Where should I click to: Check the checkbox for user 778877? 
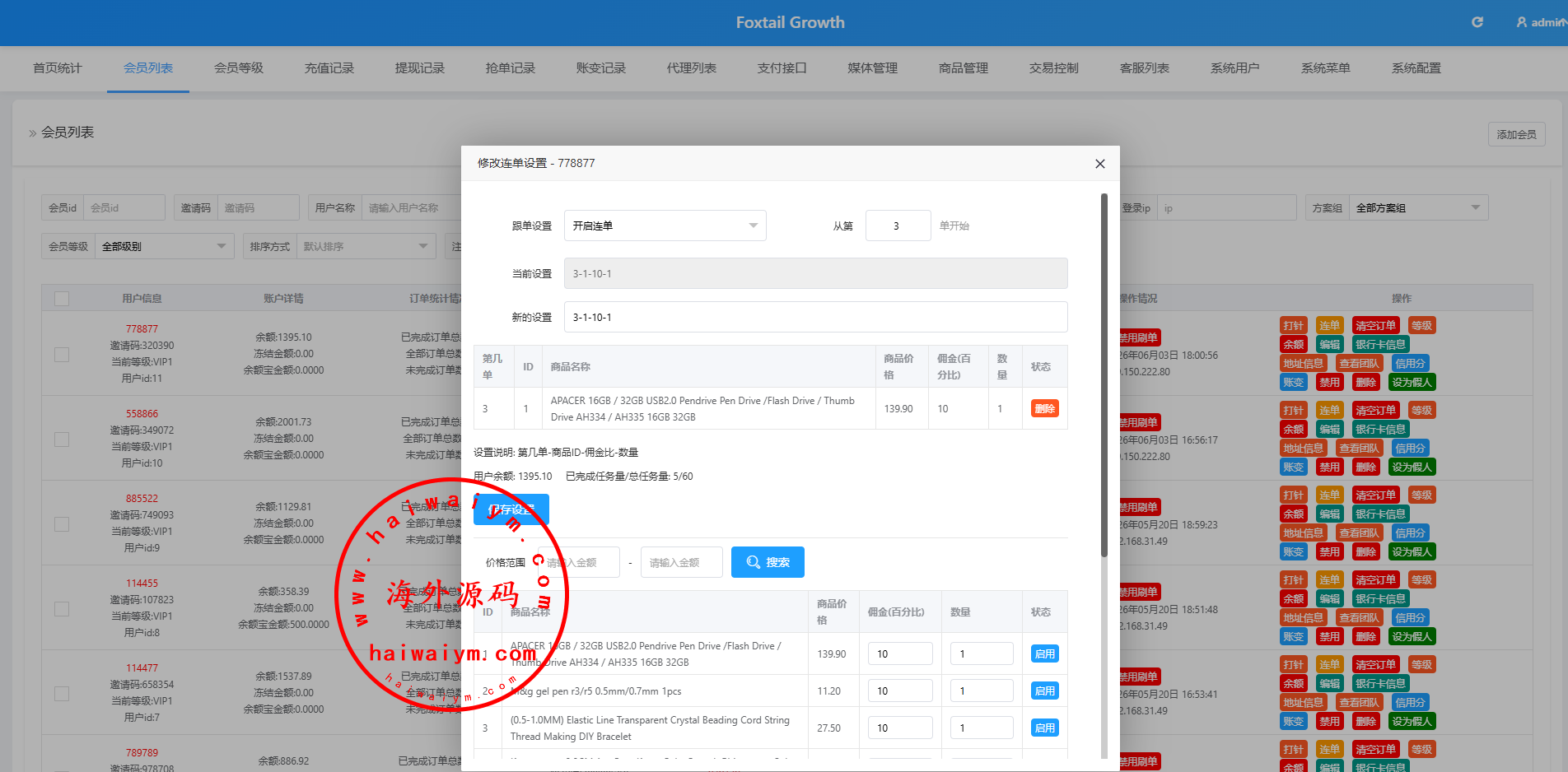pos(62,355)
